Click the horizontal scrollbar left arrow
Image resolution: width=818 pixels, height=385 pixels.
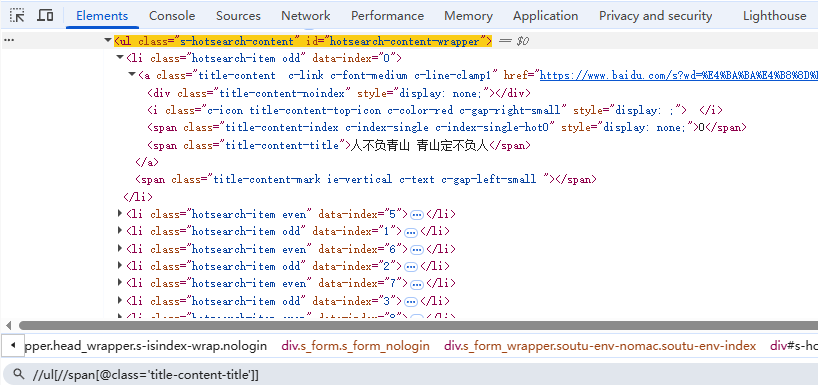(8, 326)
